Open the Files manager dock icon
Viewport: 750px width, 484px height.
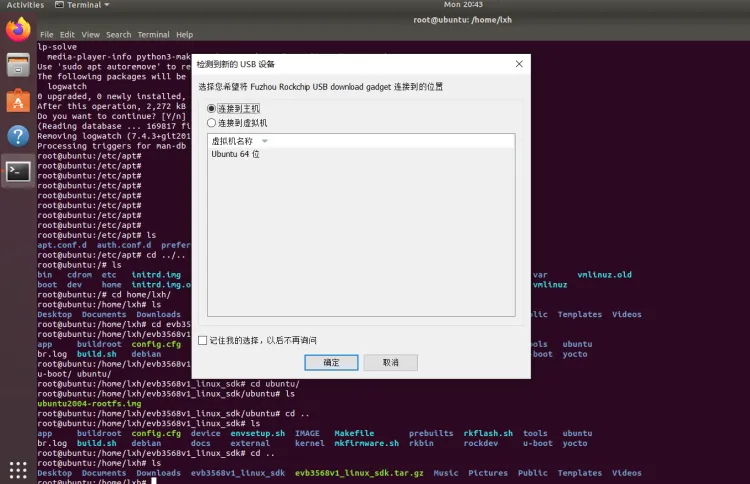18,65
